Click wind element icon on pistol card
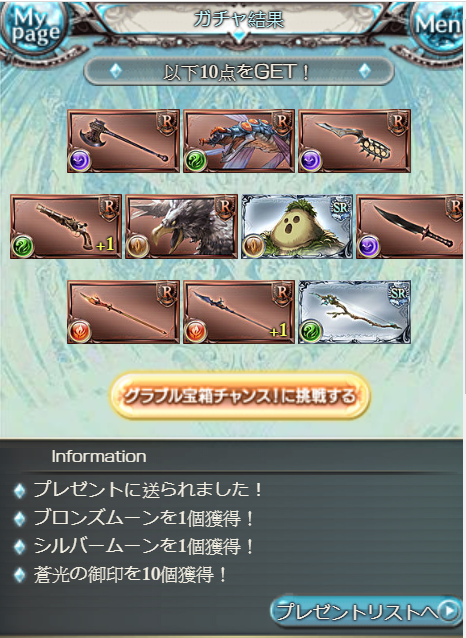 22,246
